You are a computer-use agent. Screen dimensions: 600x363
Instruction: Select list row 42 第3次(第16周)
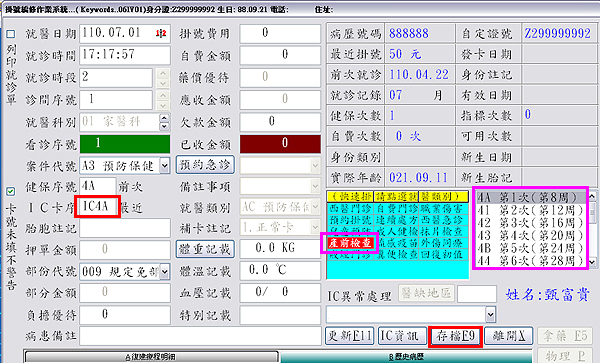(531, 223)
